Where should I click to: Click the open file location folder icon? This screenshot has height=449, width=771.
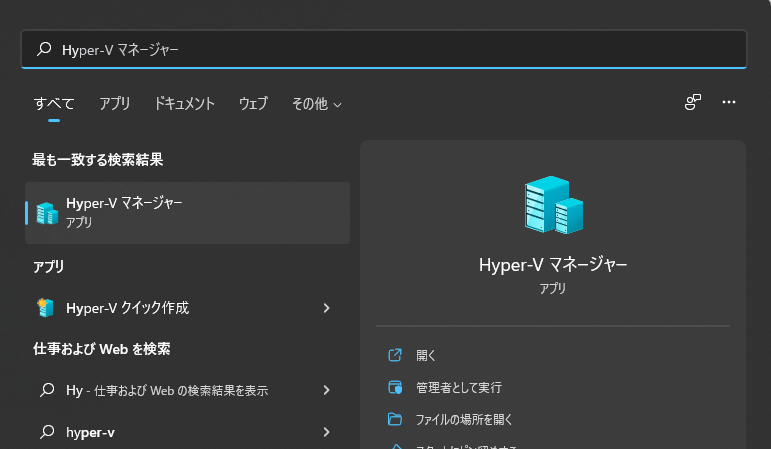[x=395, y=419]
